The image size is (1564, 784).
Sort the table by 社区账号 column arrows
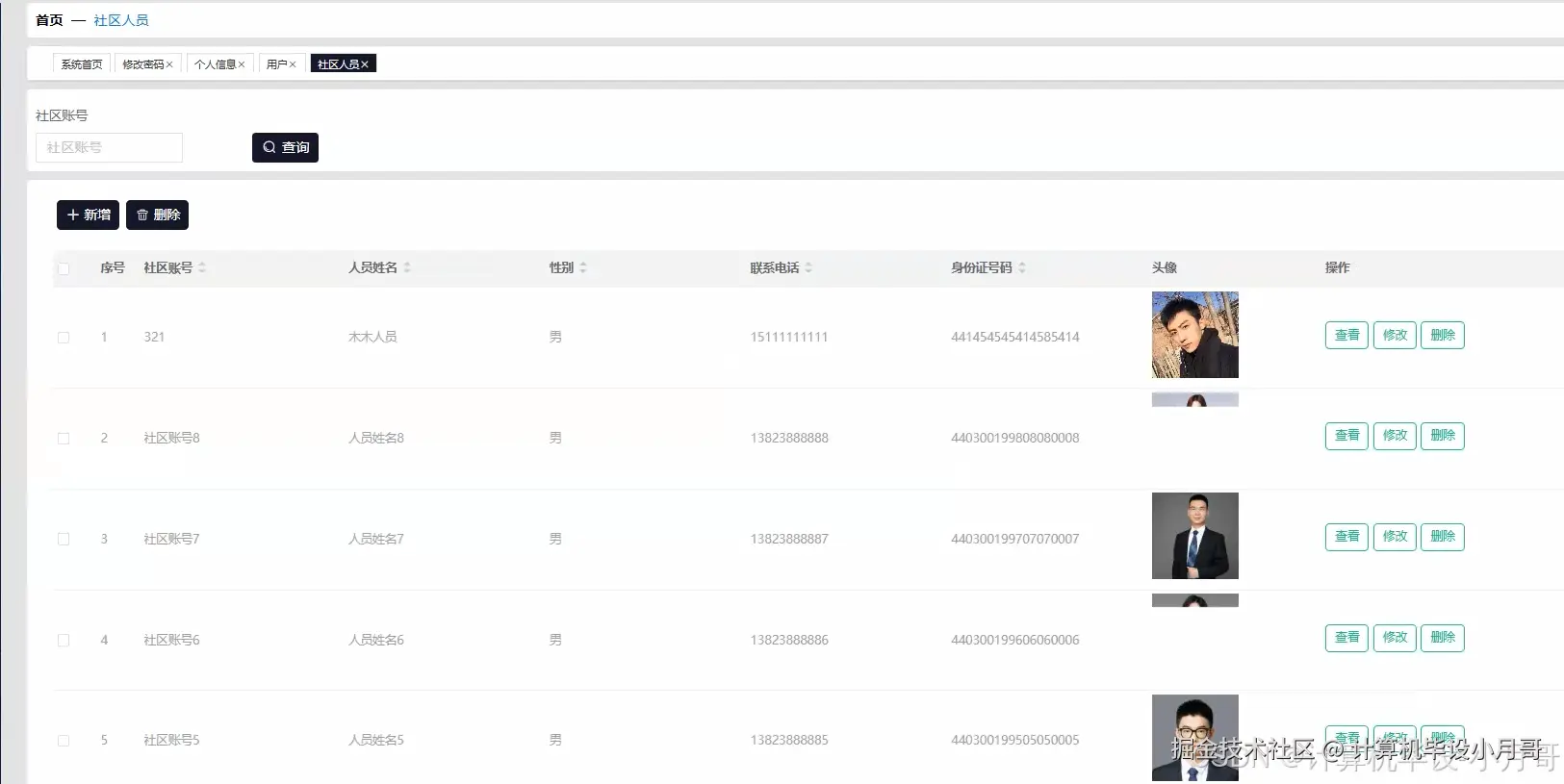202,267
